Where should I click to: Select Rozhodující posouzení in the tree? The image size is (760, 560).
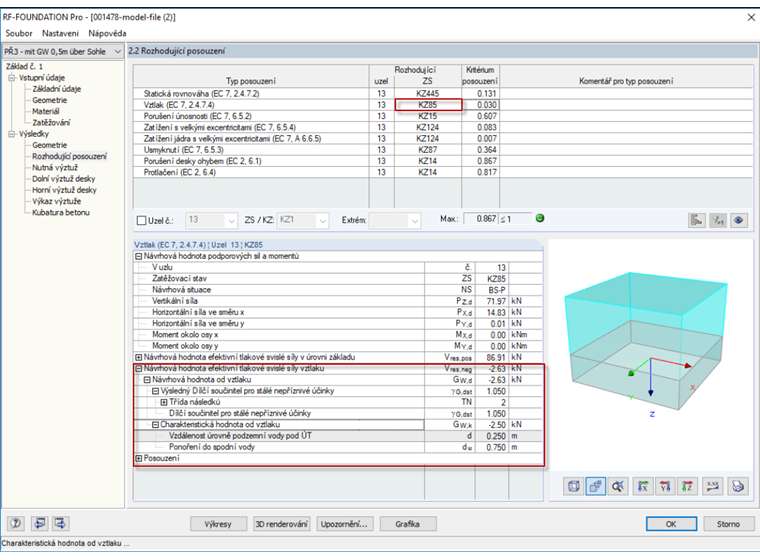(69, 156)
